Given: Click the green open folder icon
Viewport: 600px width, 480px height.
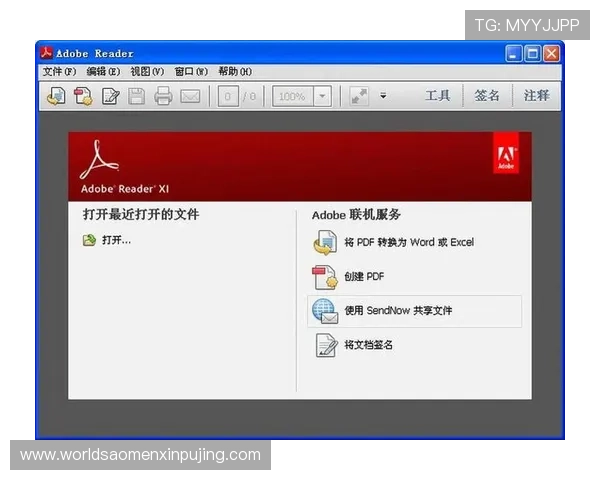Looking at the screenshot, I should coord(89,240).
